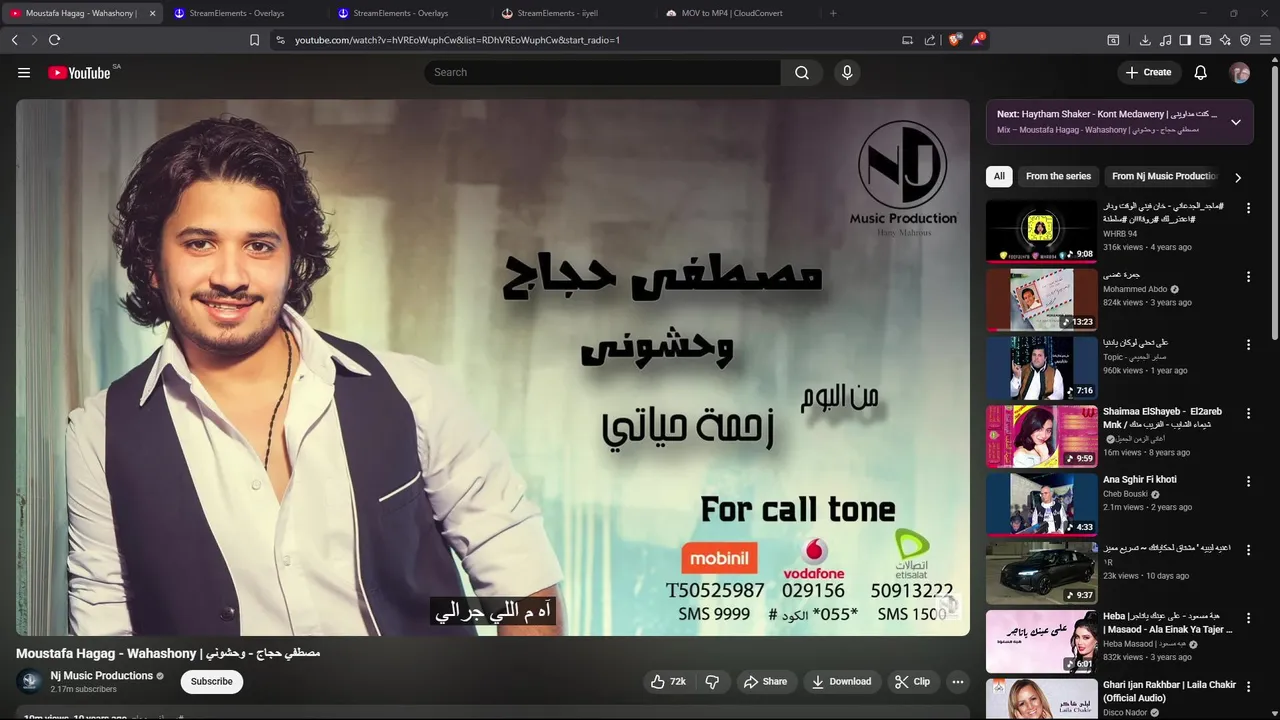
Task: Click 'Cheb Bouski' channel name
Action: [1125, 494]
